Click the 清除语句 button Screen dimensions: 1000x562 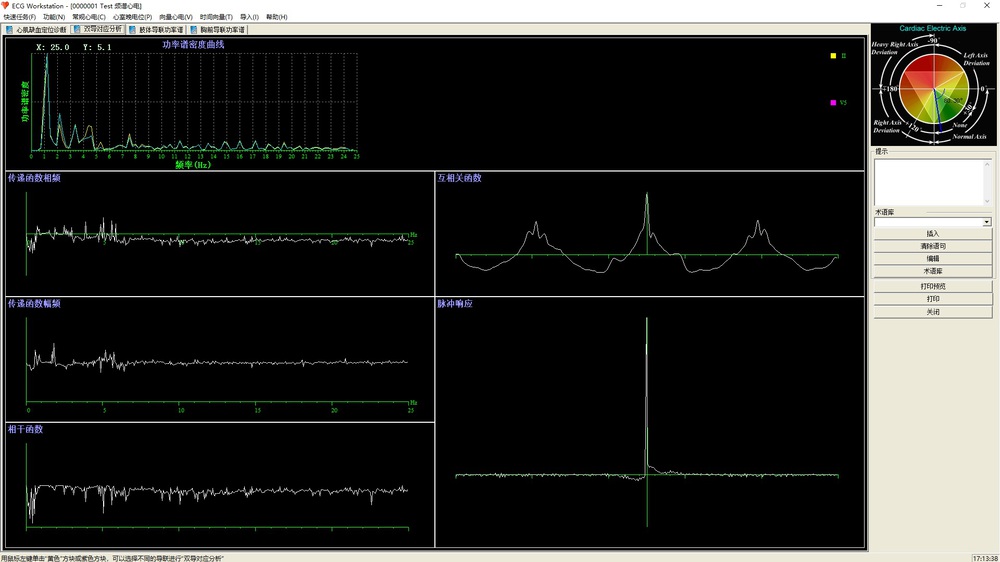coord(933,246)
